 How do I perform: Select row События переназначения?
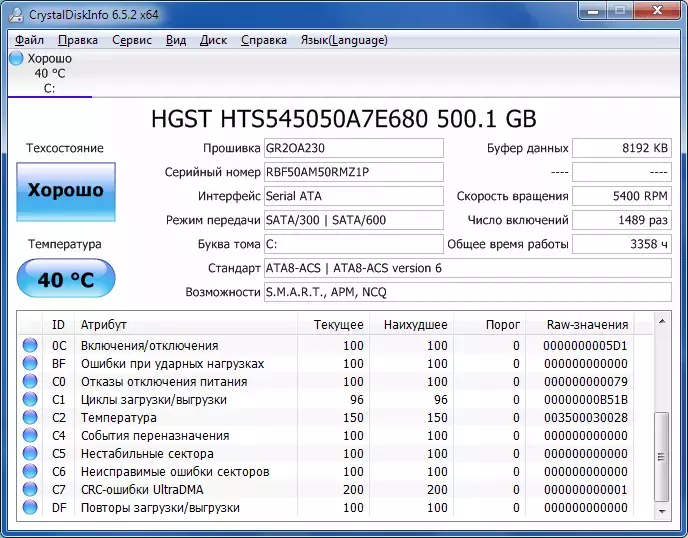click(335, 435)
